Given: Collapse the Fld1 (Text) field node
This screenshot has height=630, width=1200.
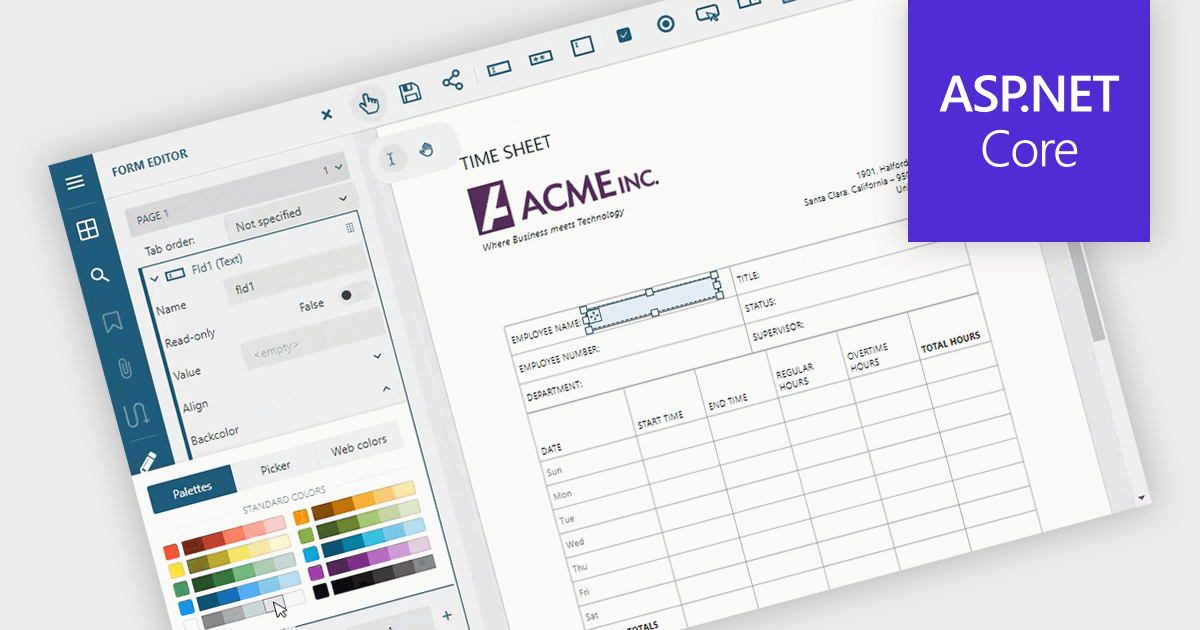Looking at the screenshot, I should coord(154,278).
